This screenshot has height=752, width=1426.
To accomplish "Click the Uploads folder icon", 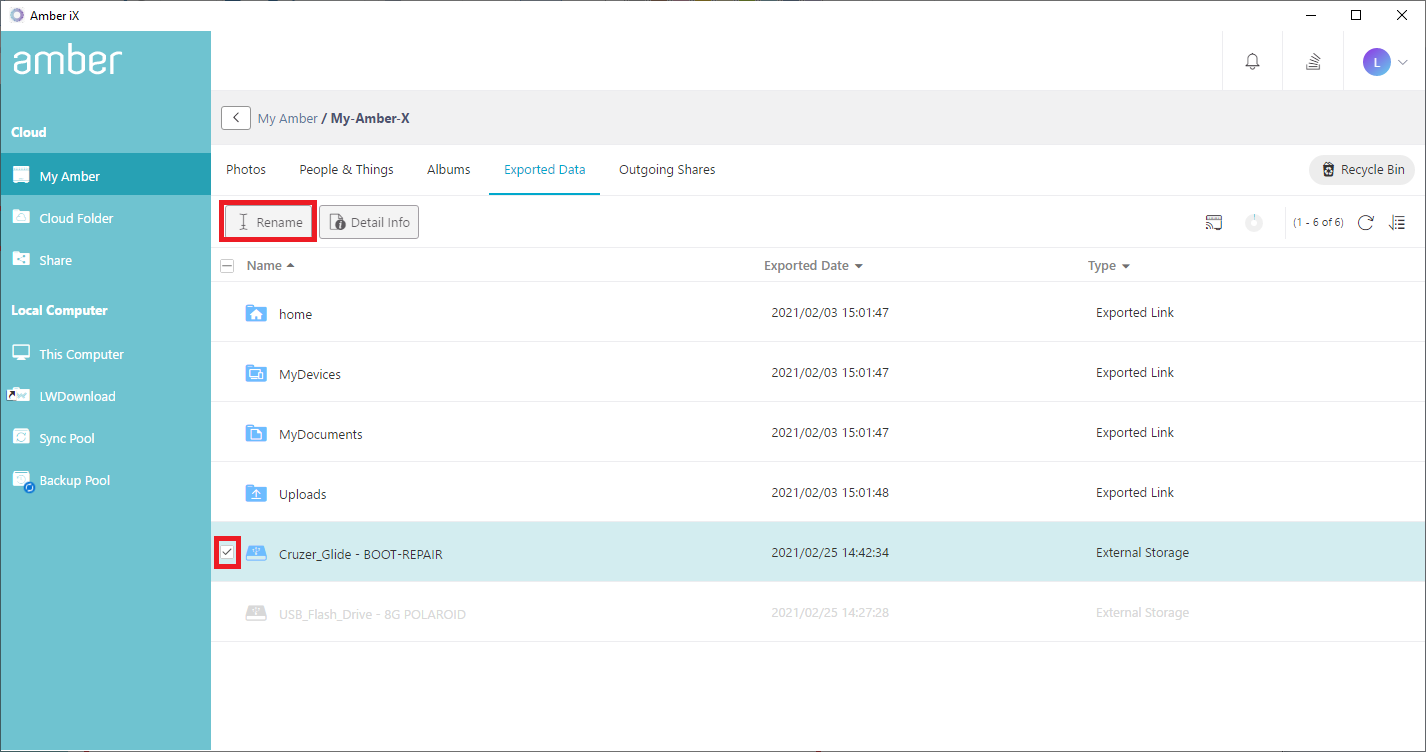I will [256, 493].
